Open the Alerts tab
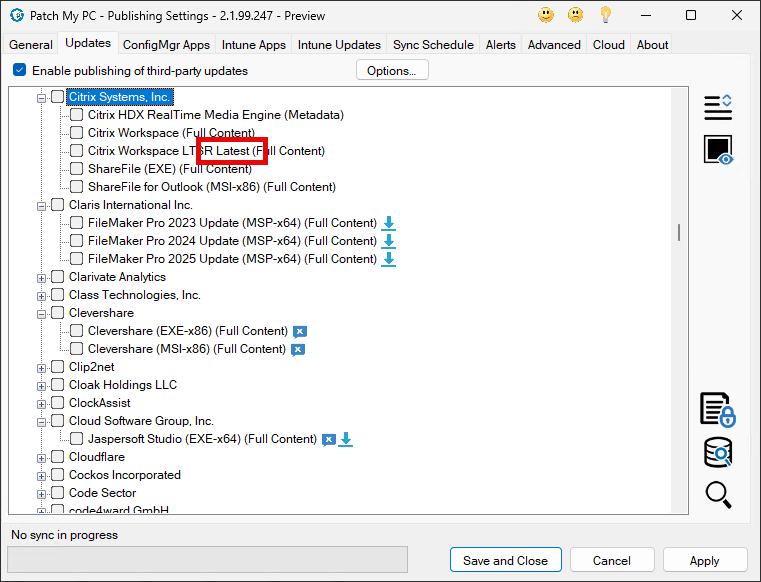The image size is (761, 582). [500, 45]
